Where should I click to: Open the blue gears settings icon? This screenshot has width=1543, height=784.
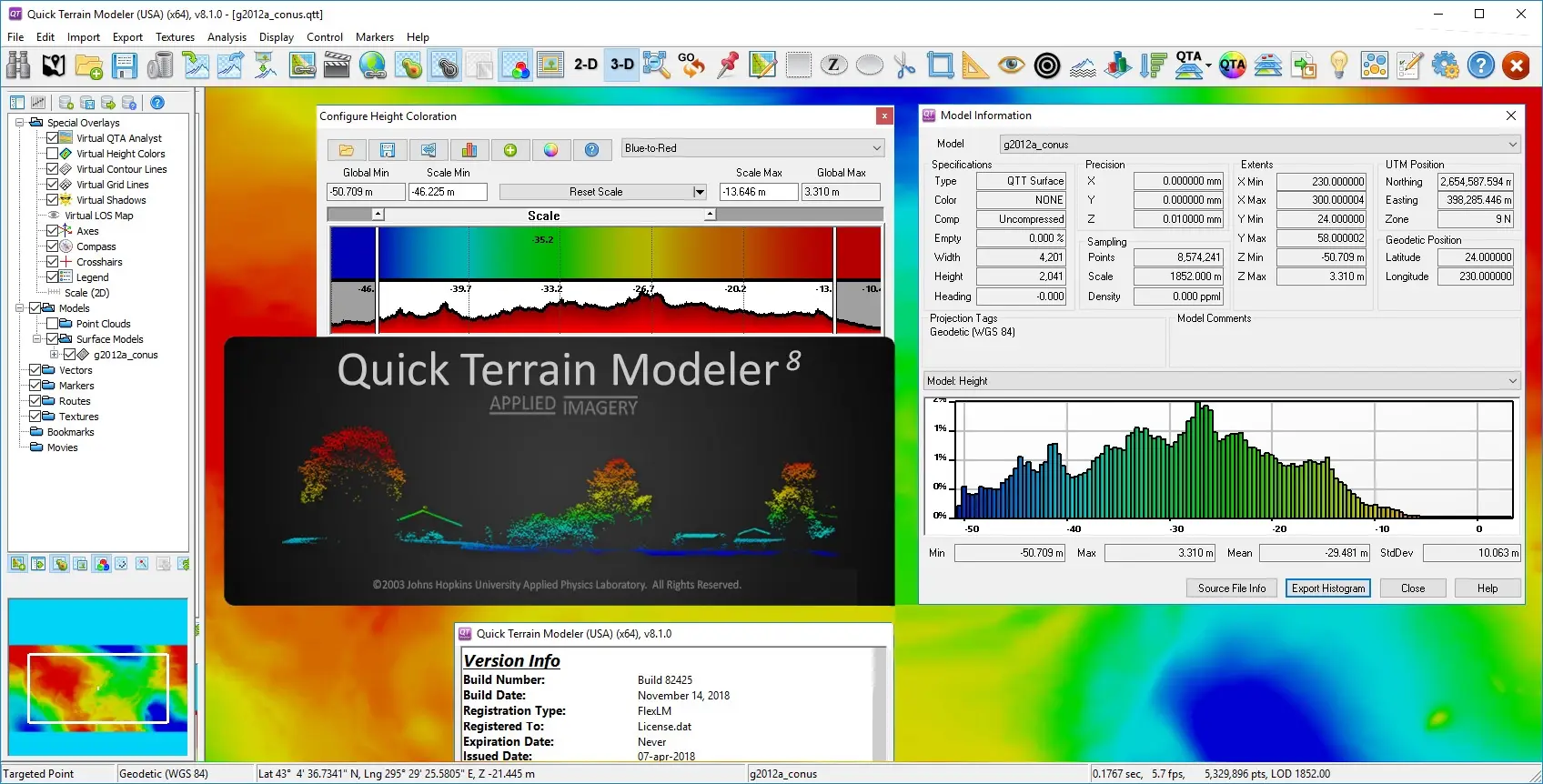pos(1446,65)
